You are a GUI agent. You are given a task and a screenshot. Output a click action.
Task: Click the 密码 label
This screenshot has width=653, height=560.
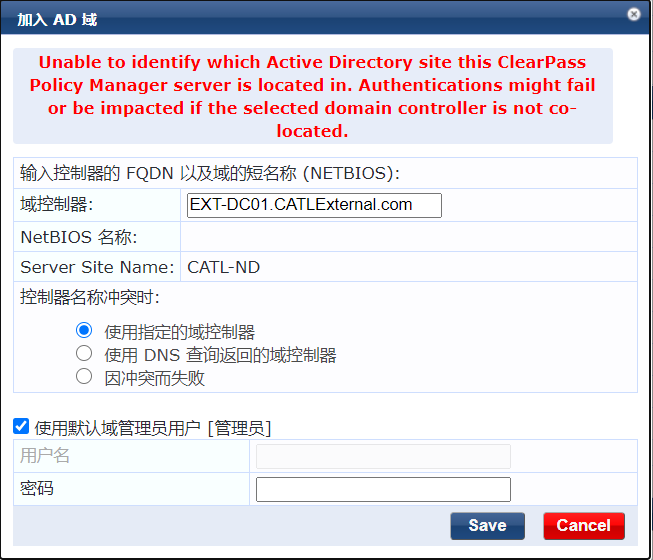[x=37, y=489]
